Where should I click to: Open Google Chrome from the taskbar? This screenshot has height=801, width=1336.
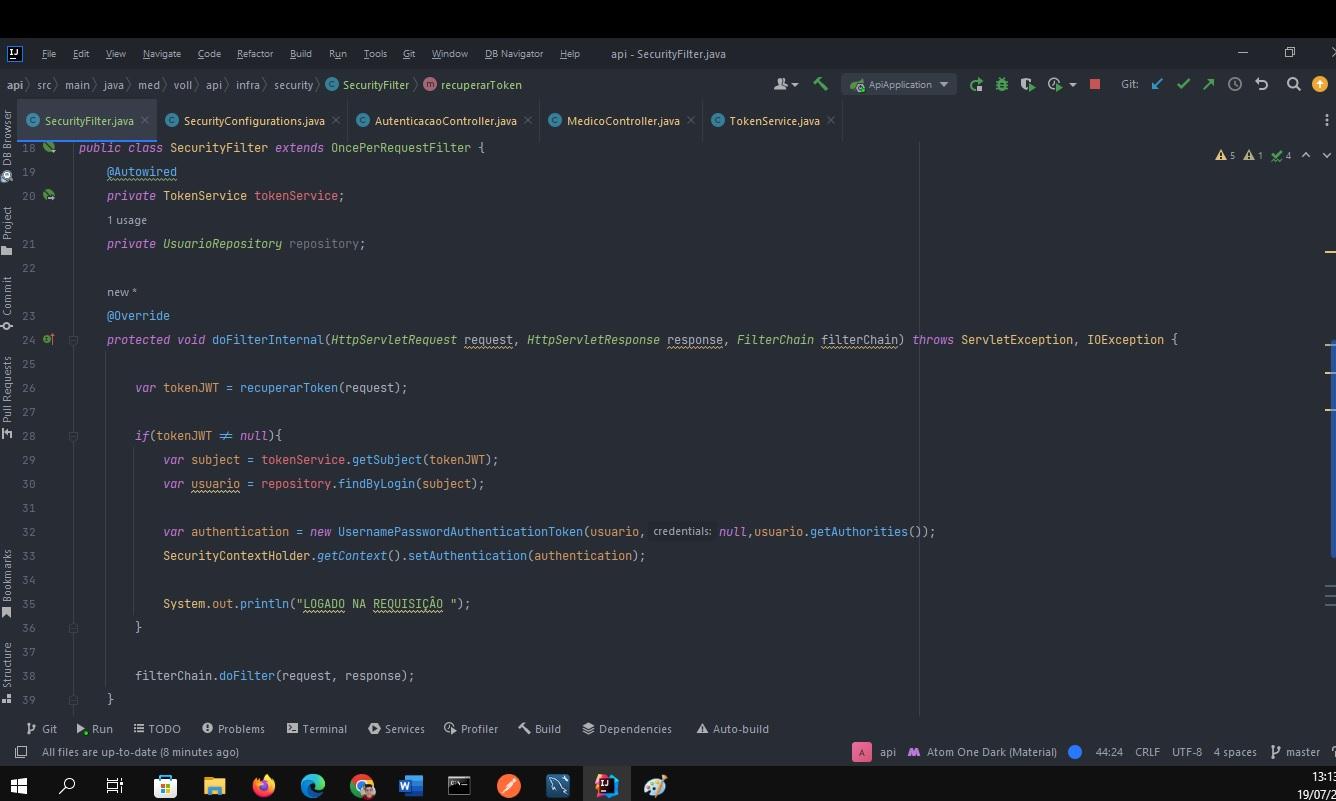pos(362,786)
